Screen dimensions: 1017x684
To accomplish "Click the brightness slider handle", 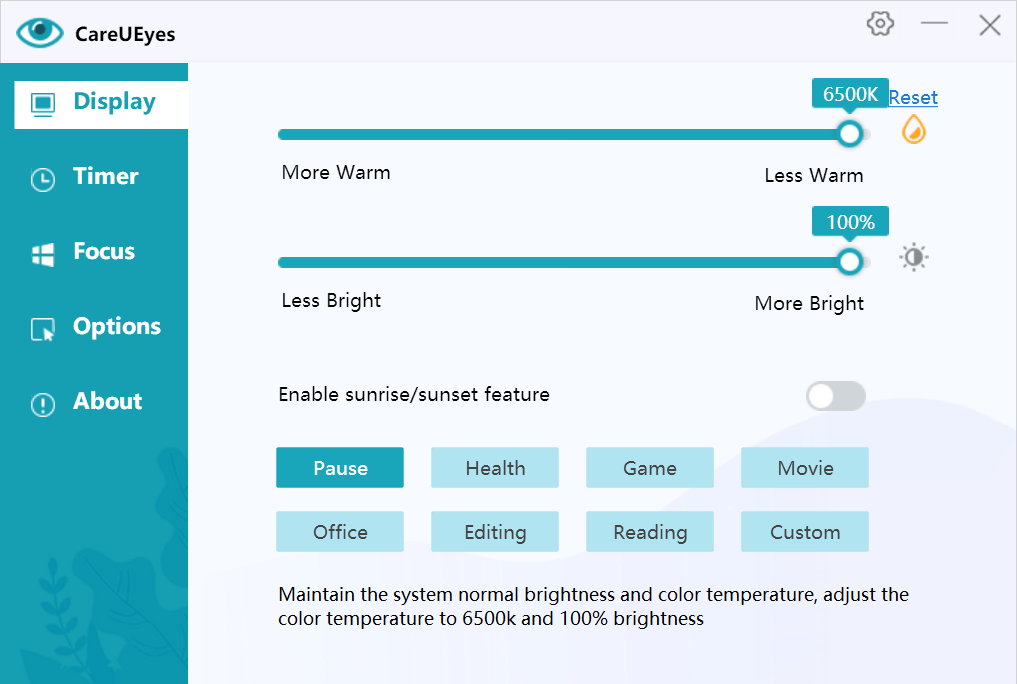I will click(x=850, y=262).
